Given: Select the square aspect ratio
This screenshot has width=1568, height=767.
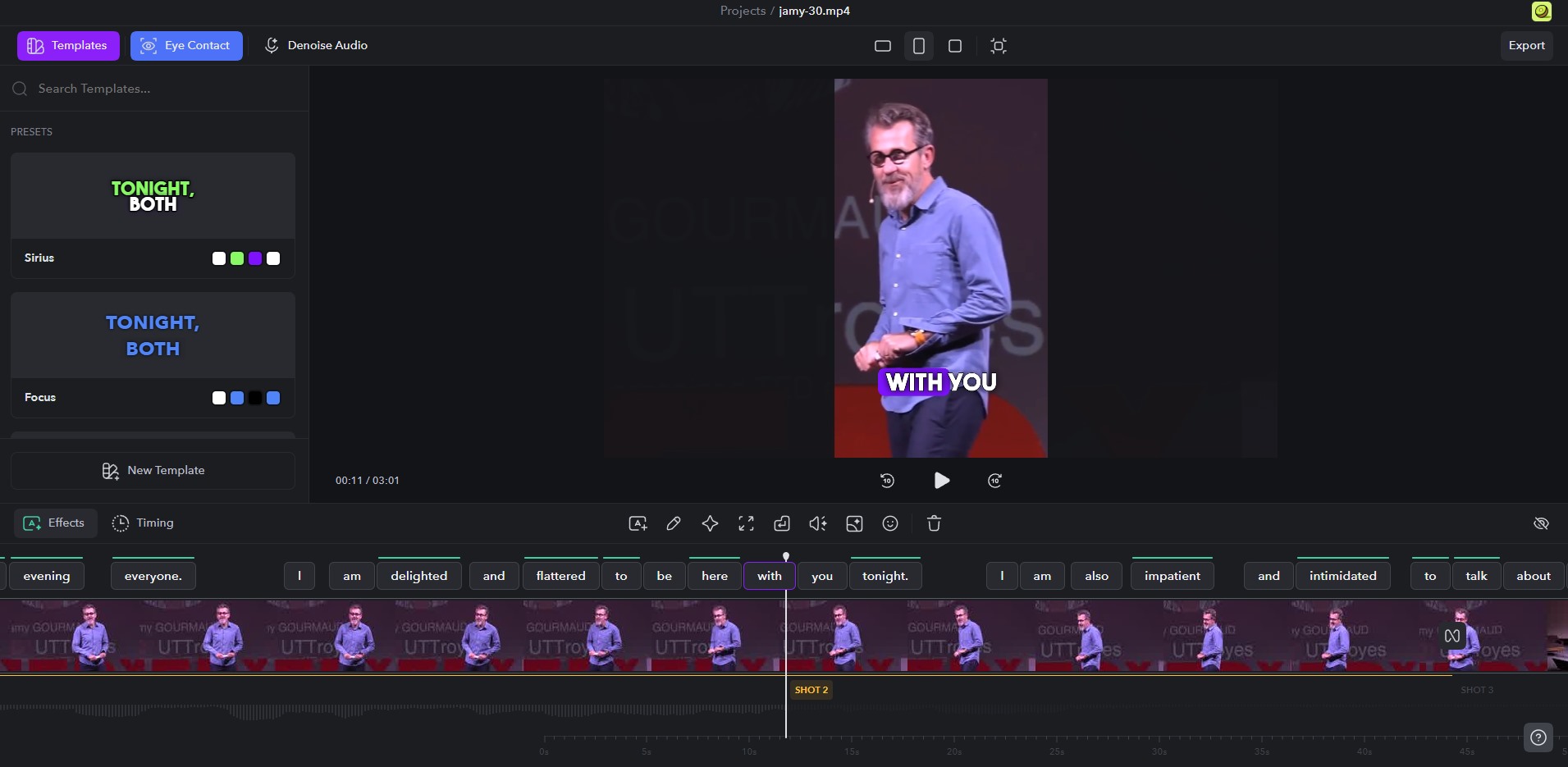Looking at the screenshot, I should 955,46.
